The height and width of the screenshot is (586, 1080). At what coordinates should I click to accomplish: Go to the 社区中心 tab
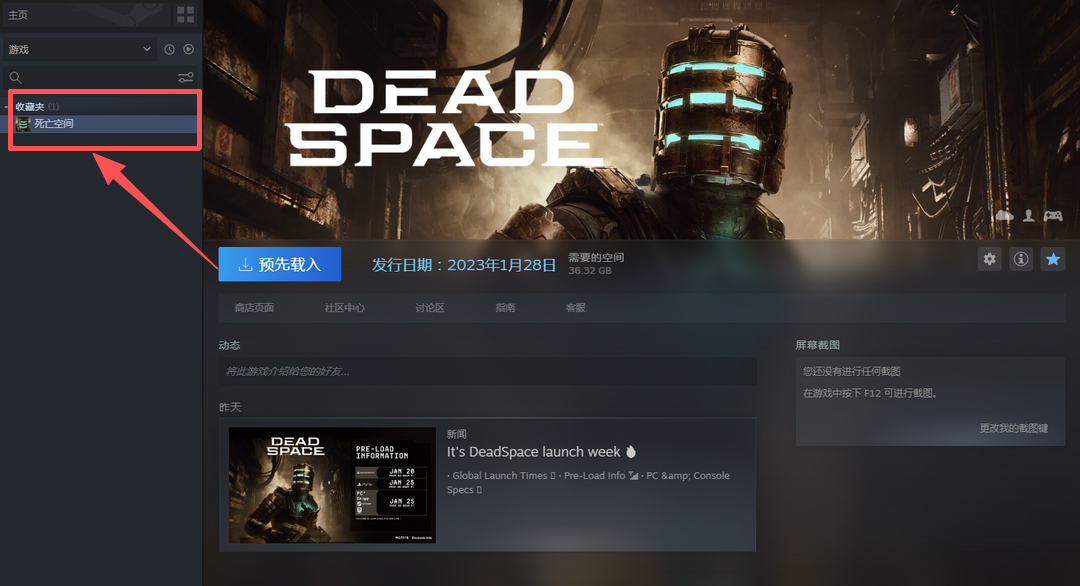(x=344, y=308)
